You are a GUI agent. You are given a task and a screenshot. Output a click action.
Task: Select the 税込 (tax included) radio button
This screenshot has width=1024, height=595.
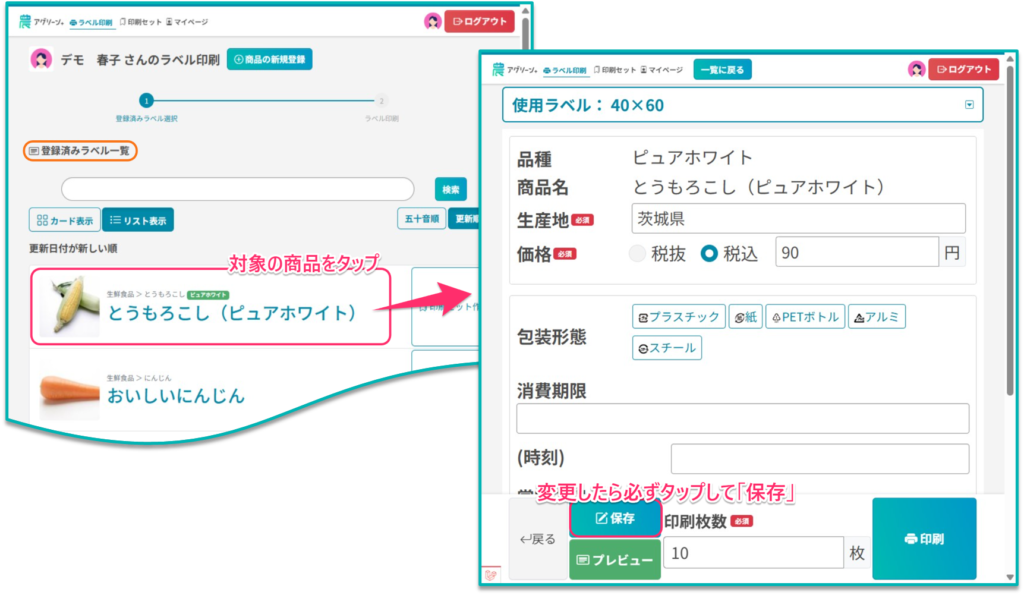point(709,254)
